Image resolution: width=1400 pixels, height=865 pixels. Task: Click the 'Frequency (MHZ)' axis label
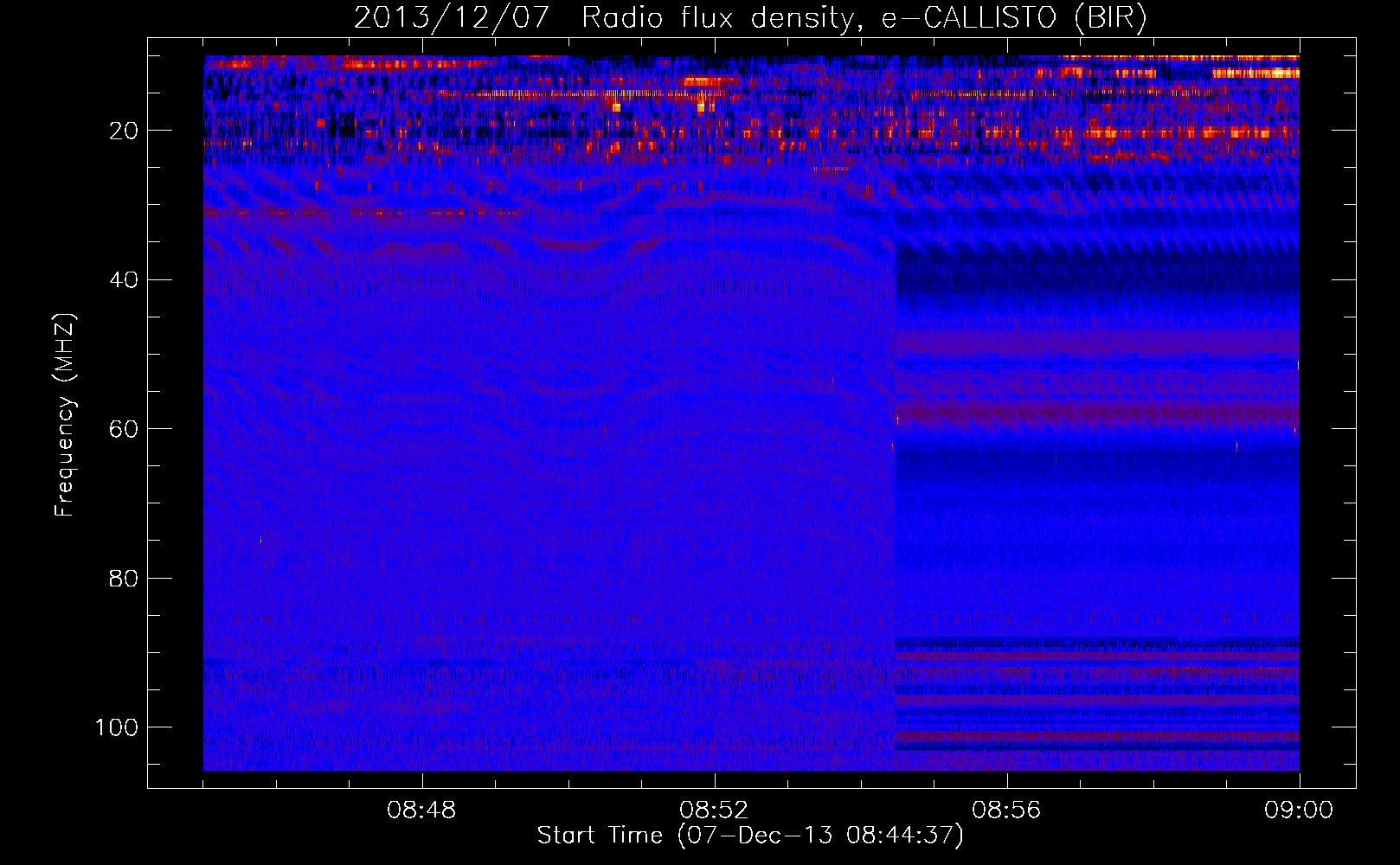point(65,416)
